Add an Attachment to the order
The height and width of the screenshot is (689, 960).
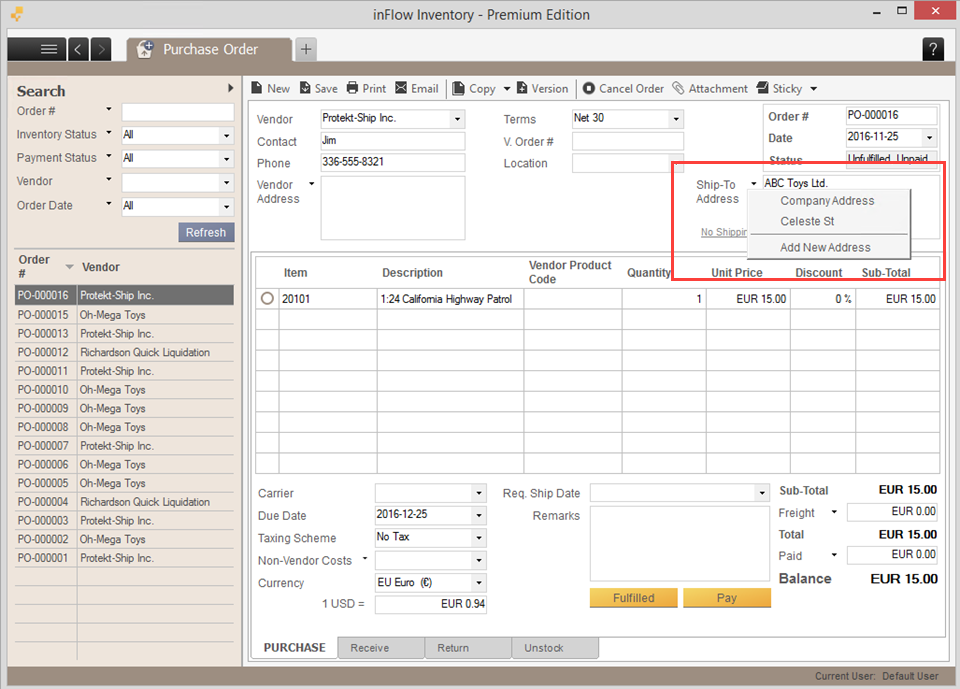pyautogui.click(x=710, y=88)
